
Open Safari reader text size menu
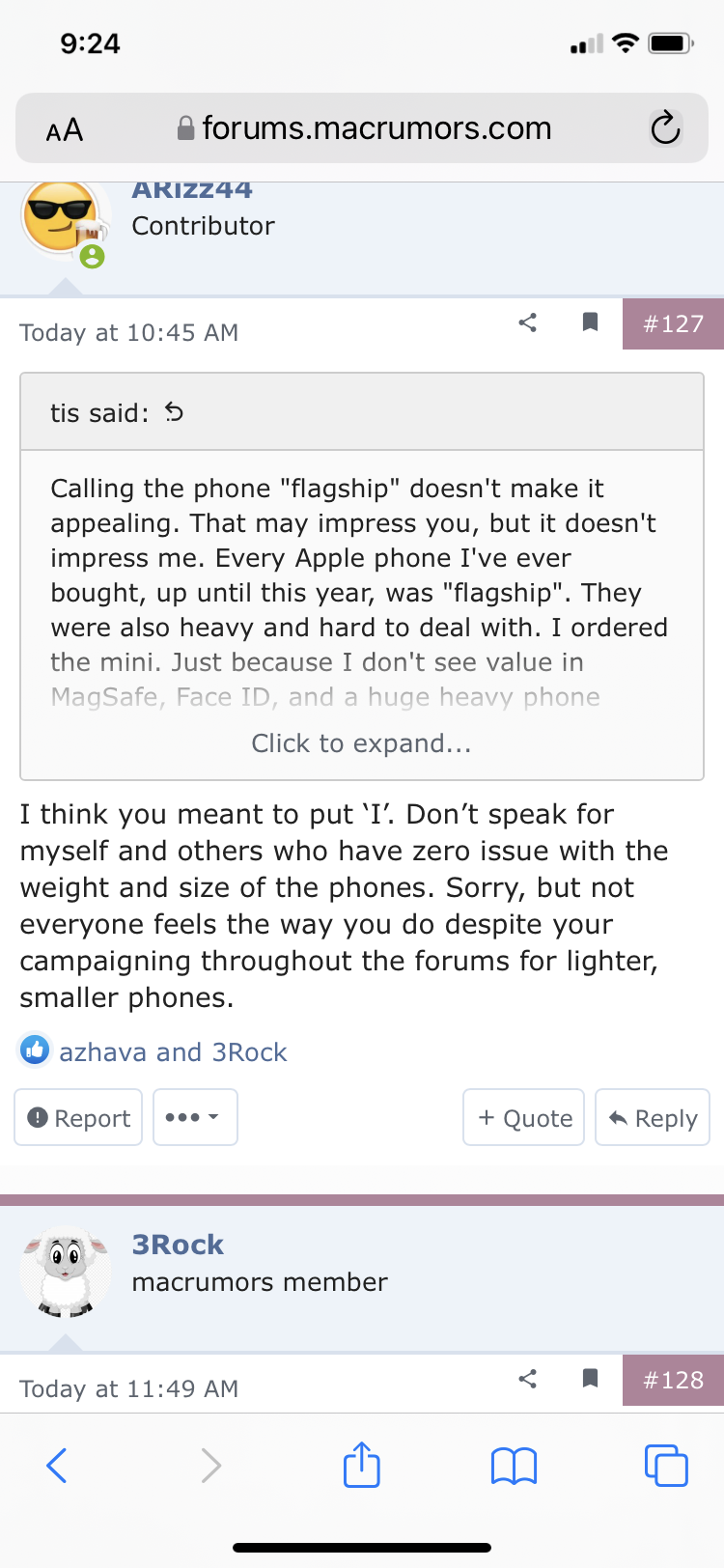(x=65, y=129)
